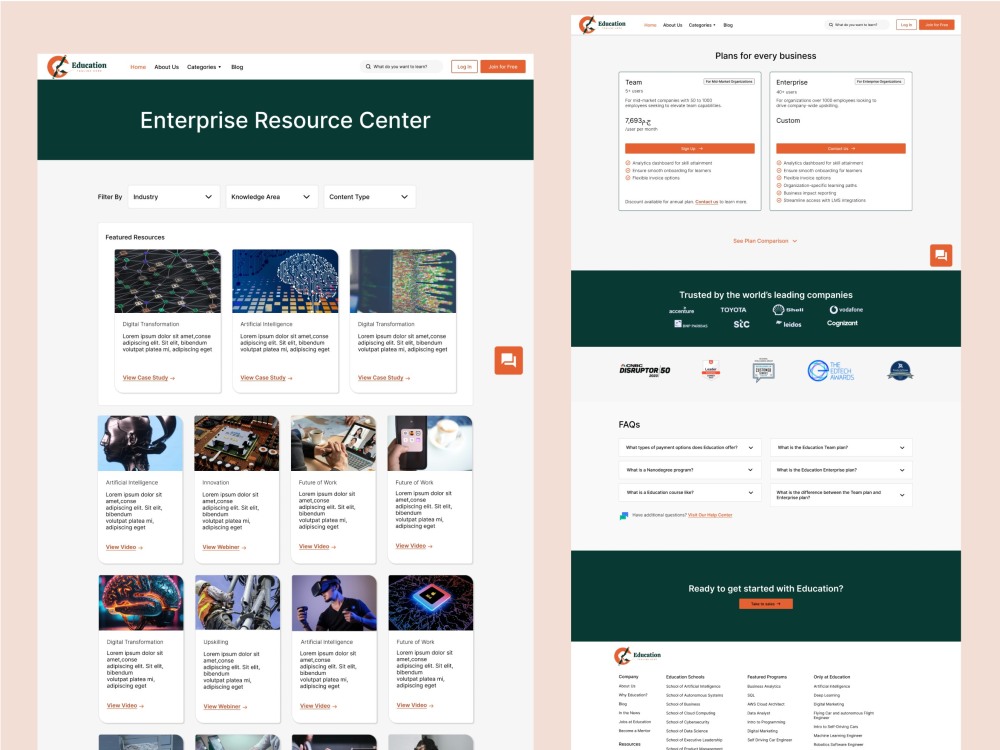
Task: Click Join for Free on Plans page
Action: click(937, 24)
